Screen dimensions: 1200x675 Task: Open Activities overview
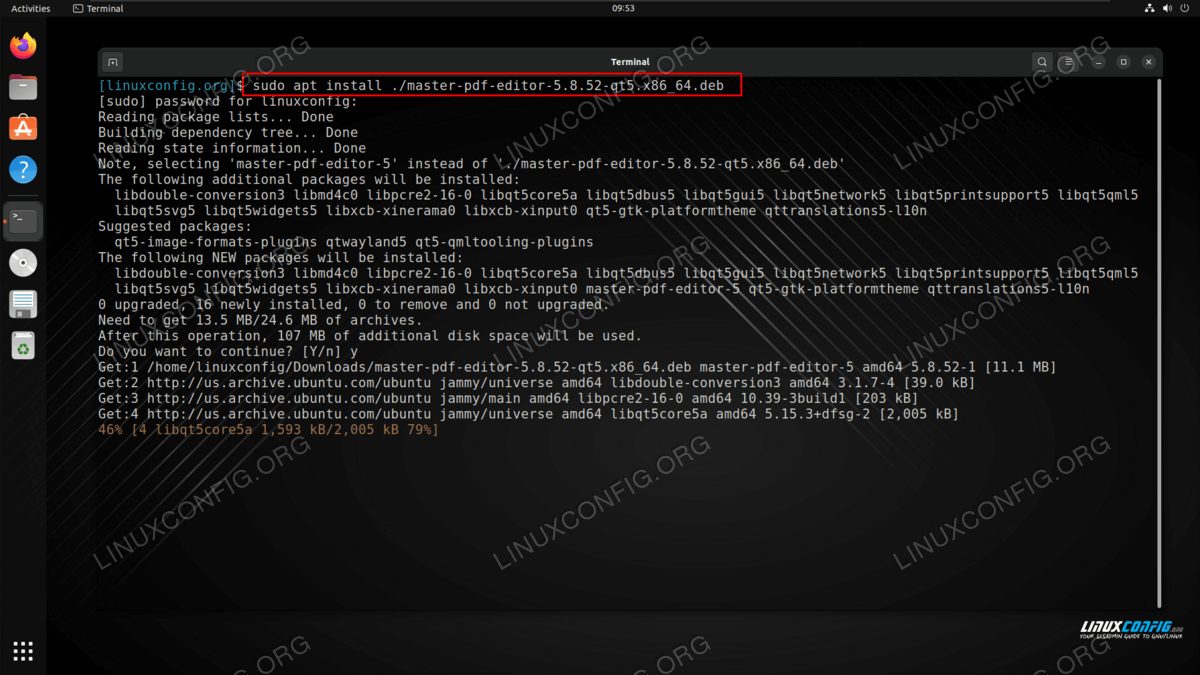(x=30, y=8)
